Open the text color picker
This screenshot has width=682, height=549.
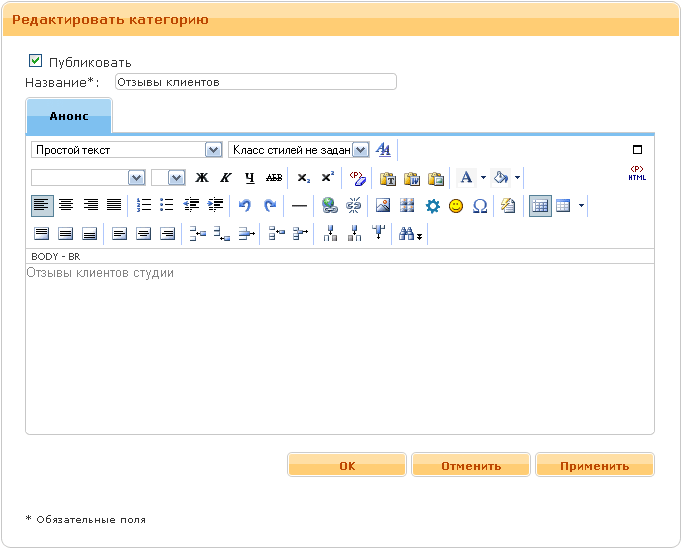[465, 178]
